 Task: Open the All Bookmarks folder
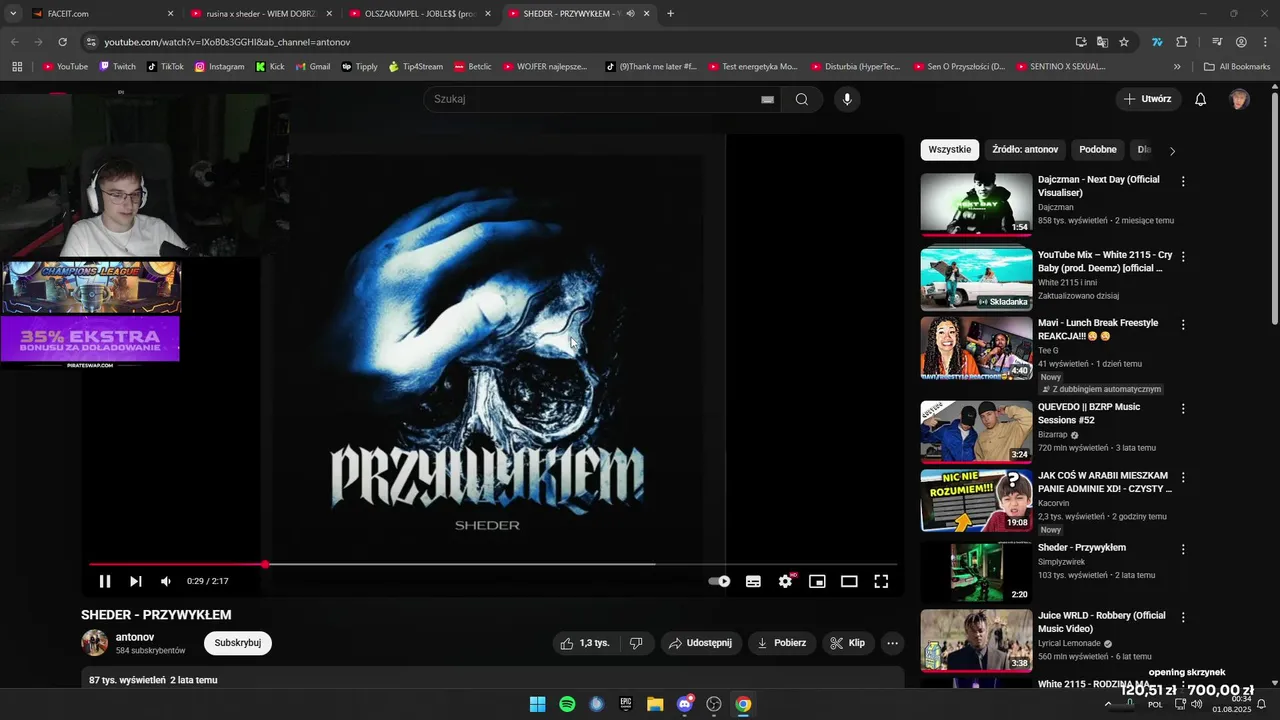tap(1237, 66)
